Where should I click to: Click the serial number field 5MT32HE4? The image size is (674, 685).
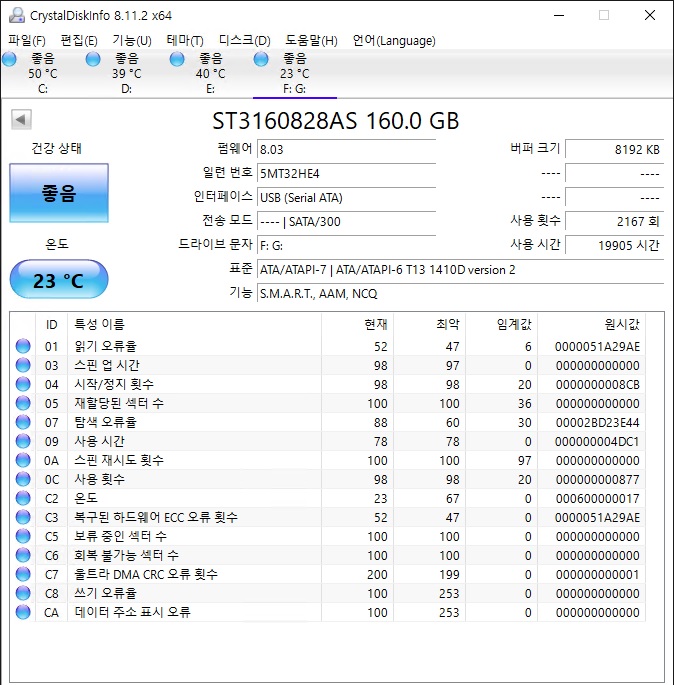tap(346, 173)
